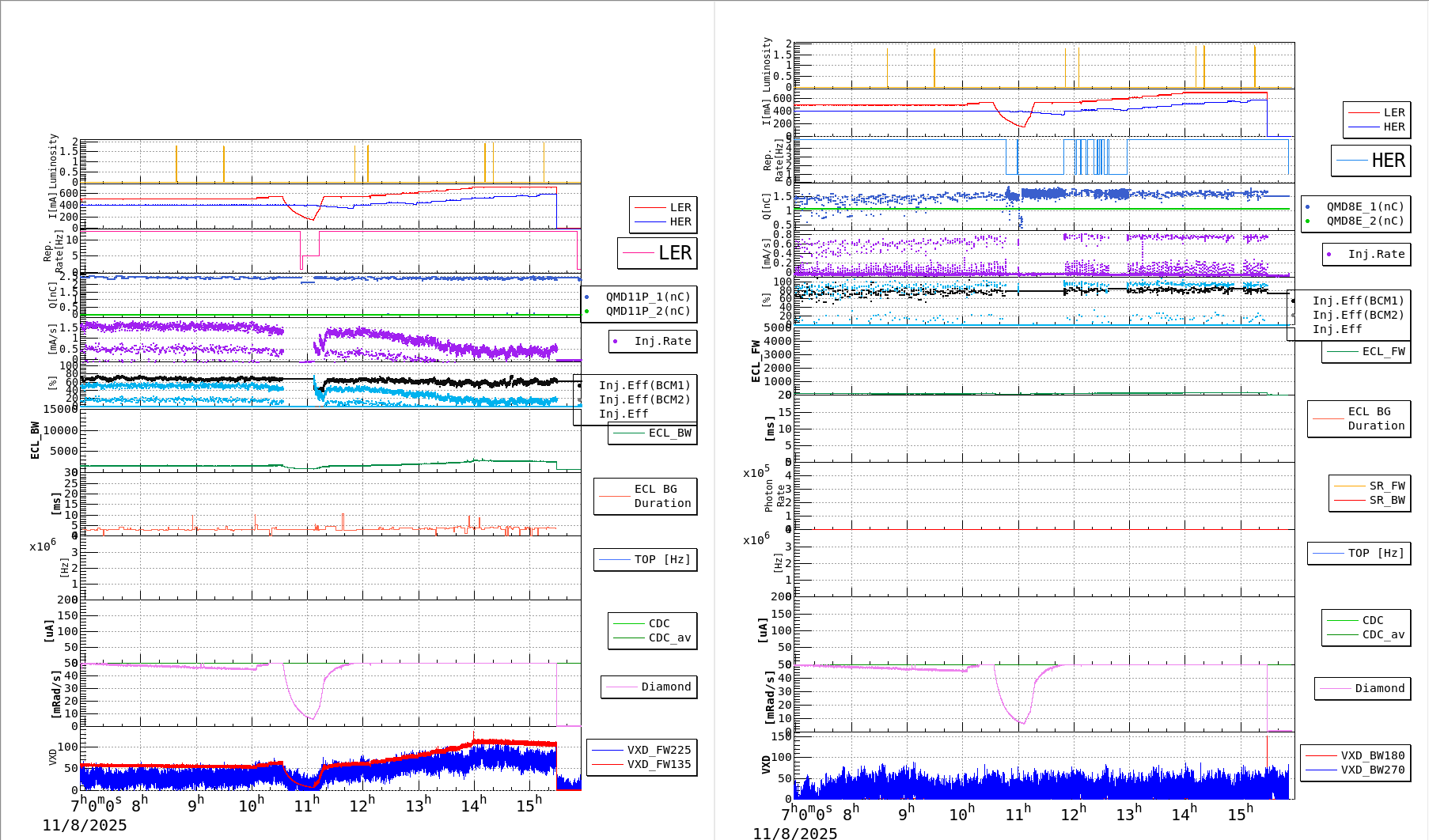Click the VXD_FW135 legend entry
Image resolution: width=1429 pixels, height=840 pixels.
pos(658,764)
